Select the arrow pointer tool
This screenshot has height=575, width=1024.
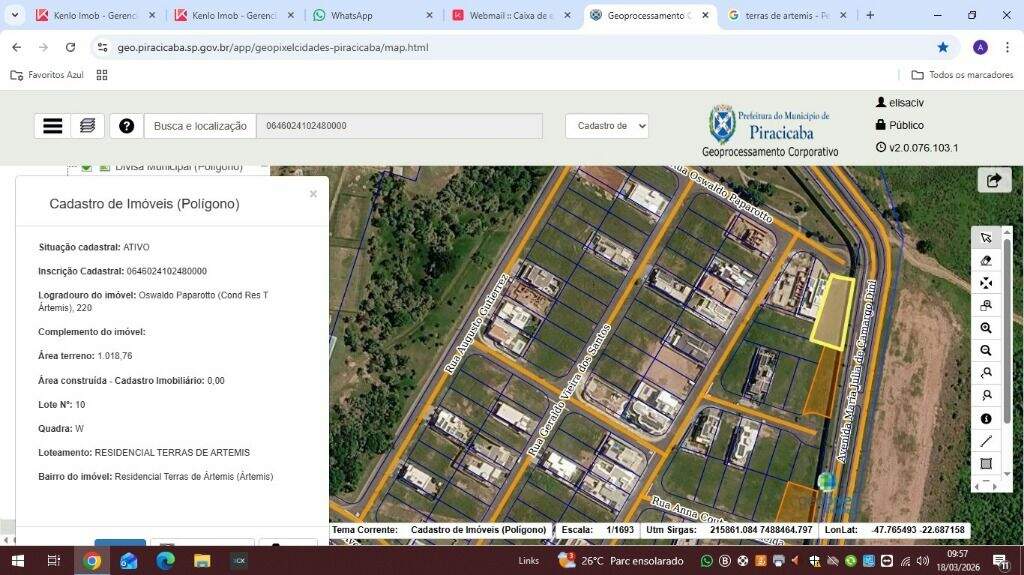pos(986,237)
